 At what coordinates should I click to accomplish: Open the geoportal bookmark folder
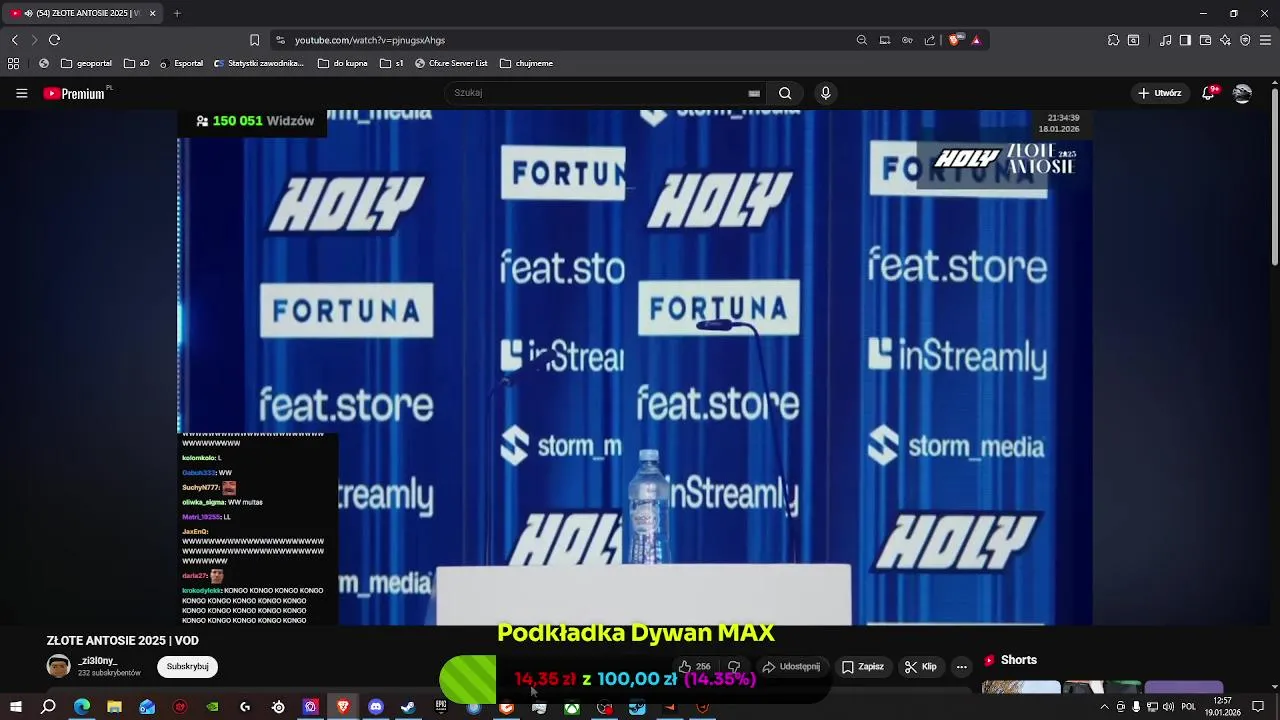click(x=87, y=63)
